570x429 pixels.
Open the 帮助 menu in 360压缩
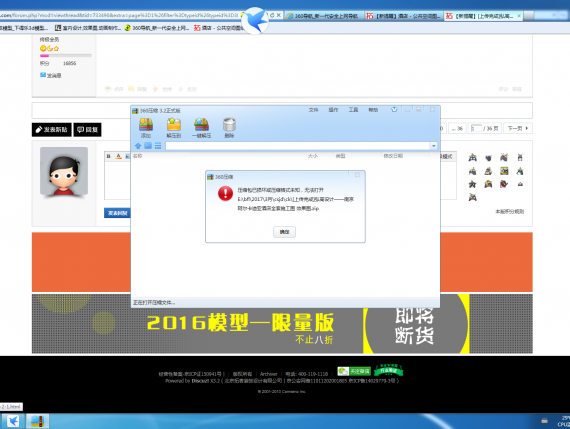tap(373, 110)
